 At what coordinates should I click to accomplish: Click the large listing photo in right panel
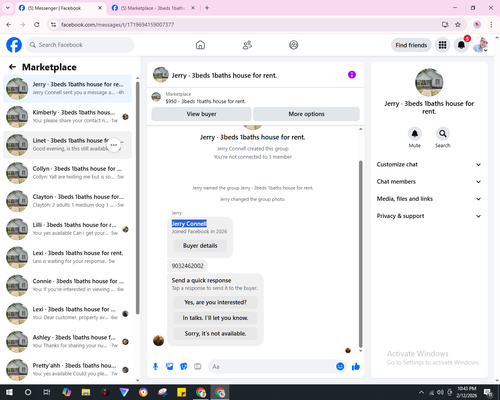429,82
